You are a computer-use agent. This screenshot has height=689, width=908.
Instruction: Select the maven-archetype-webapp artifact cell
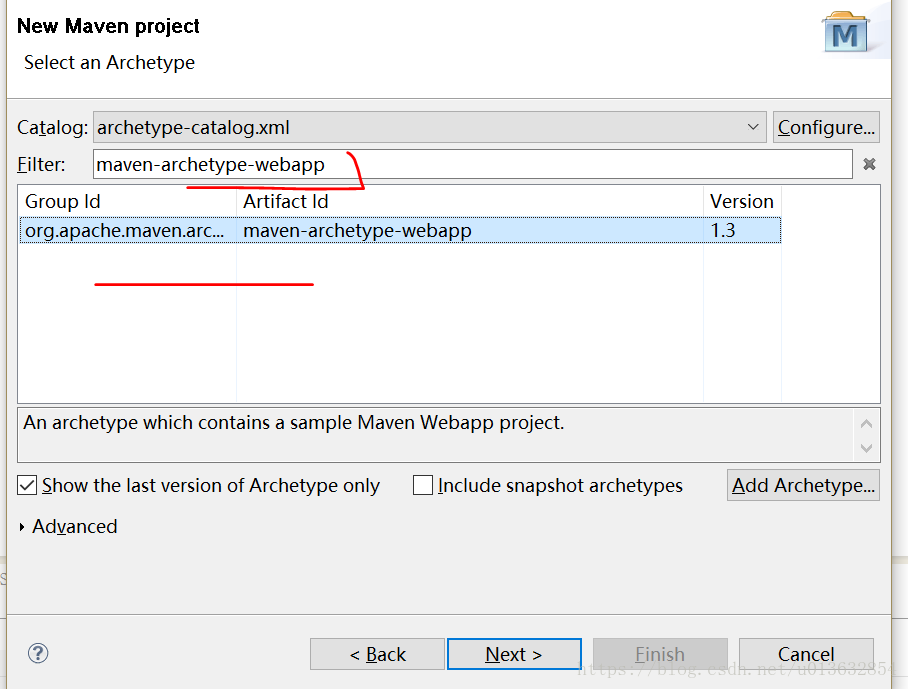tap(470, 230)
